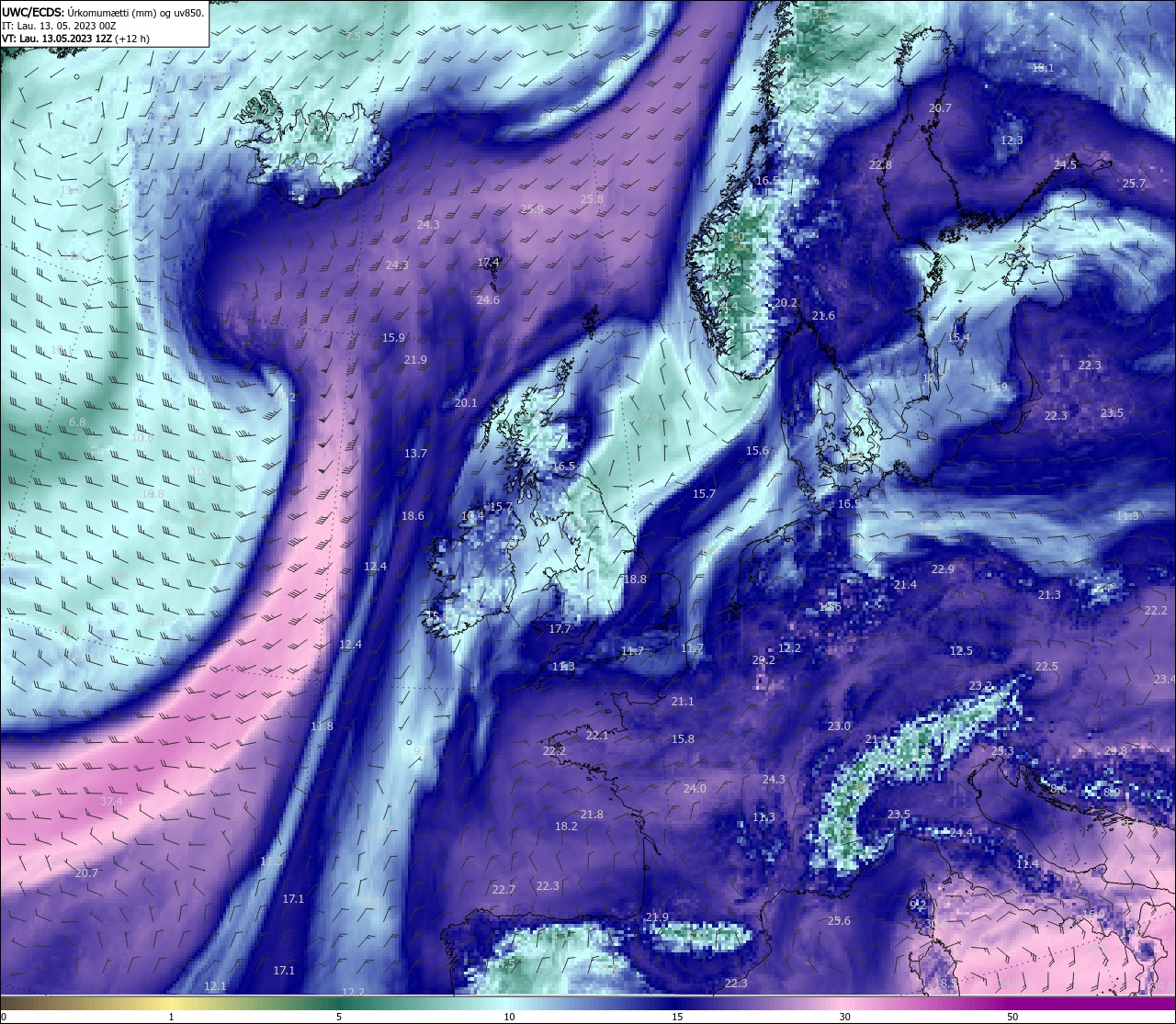
Task: Click the 17.4 value on the map
Action: [489, 262]
